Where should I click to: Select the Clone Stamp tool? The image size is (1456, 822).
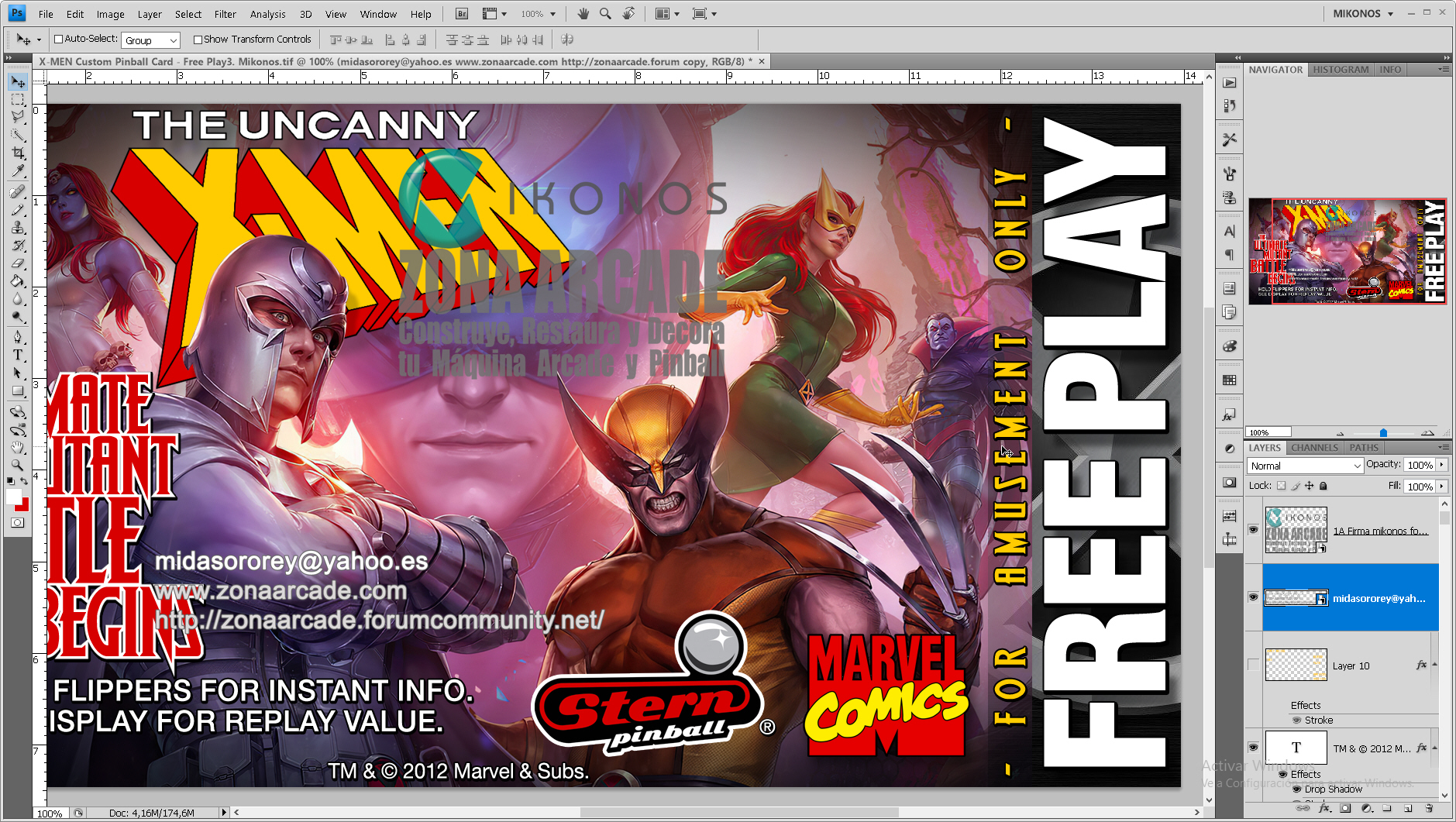click(x=18, y=228)
